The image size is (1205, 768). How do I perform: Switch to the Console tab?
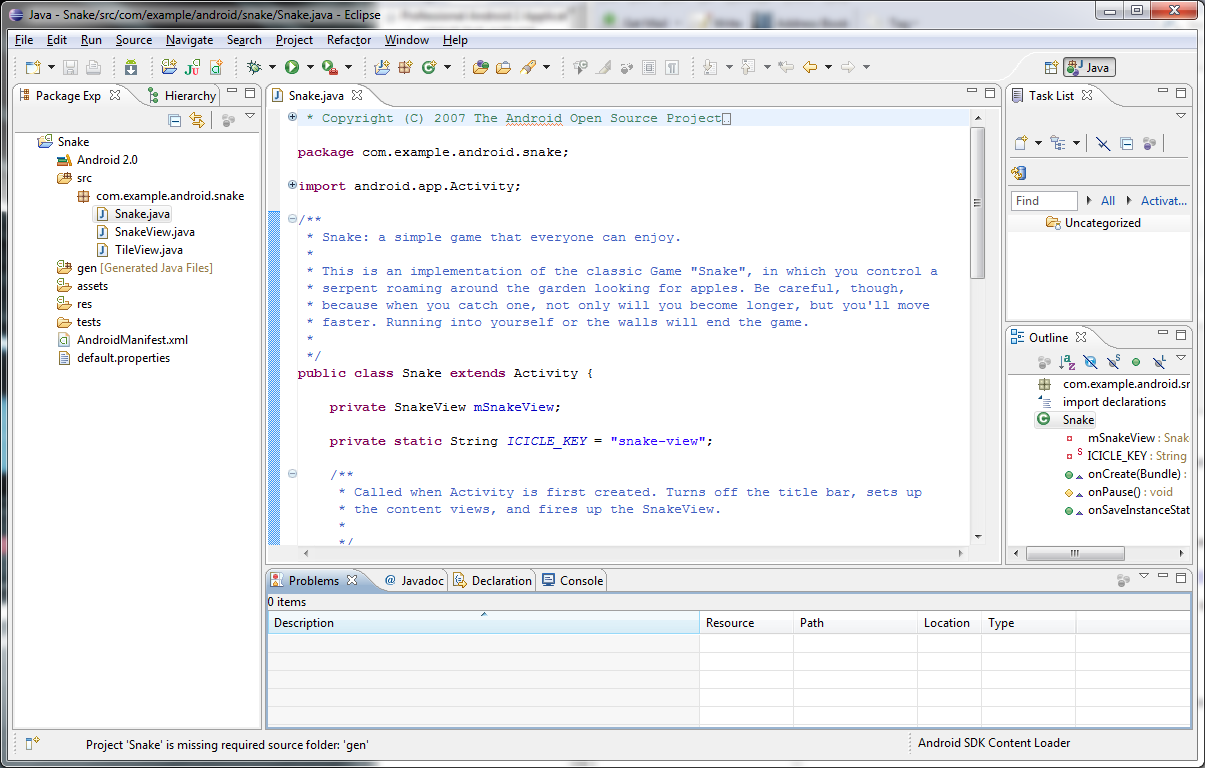coord(572,580)
